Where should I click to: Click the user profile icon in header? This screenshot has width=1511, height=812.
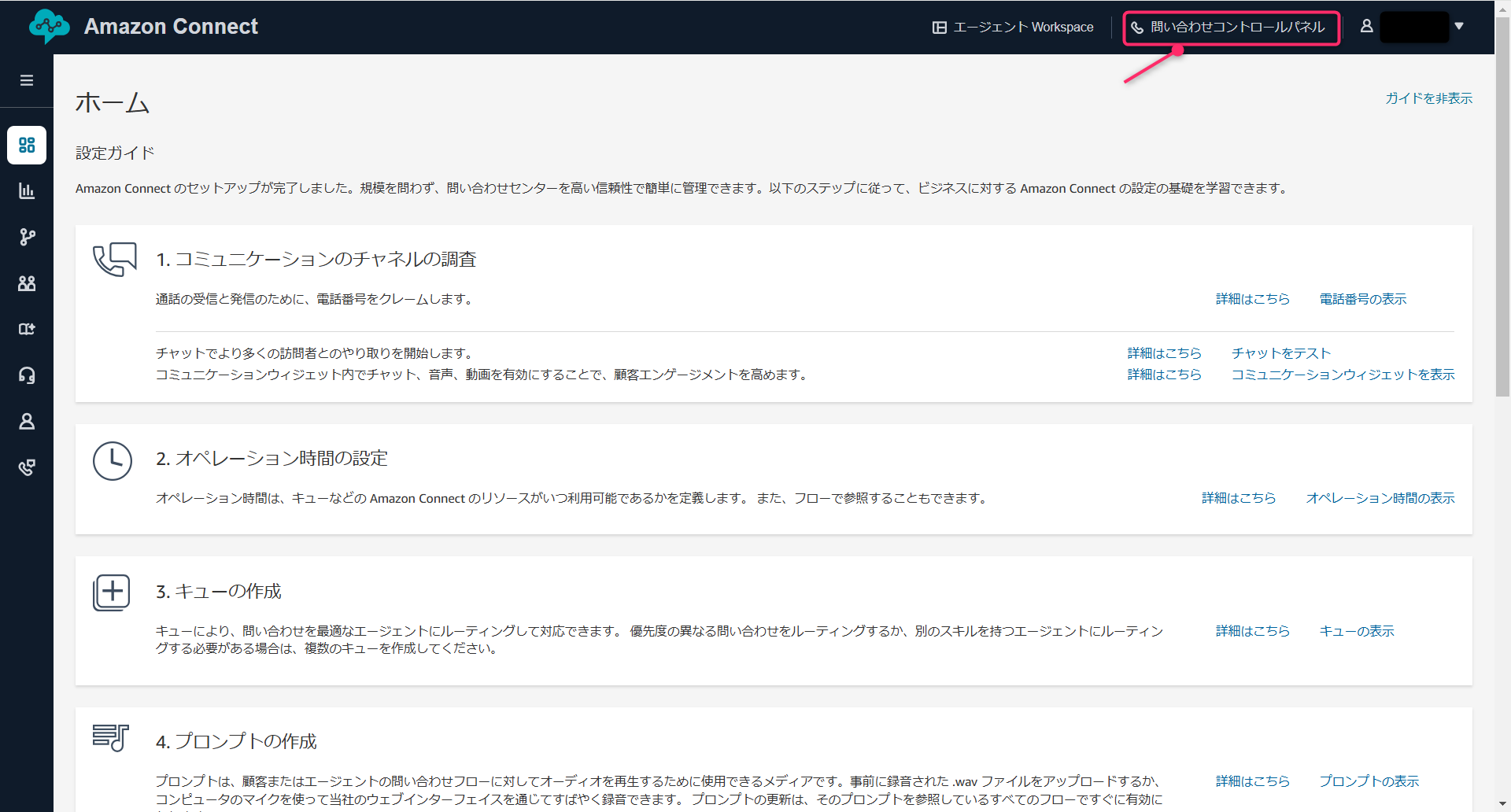point(1367,26)
